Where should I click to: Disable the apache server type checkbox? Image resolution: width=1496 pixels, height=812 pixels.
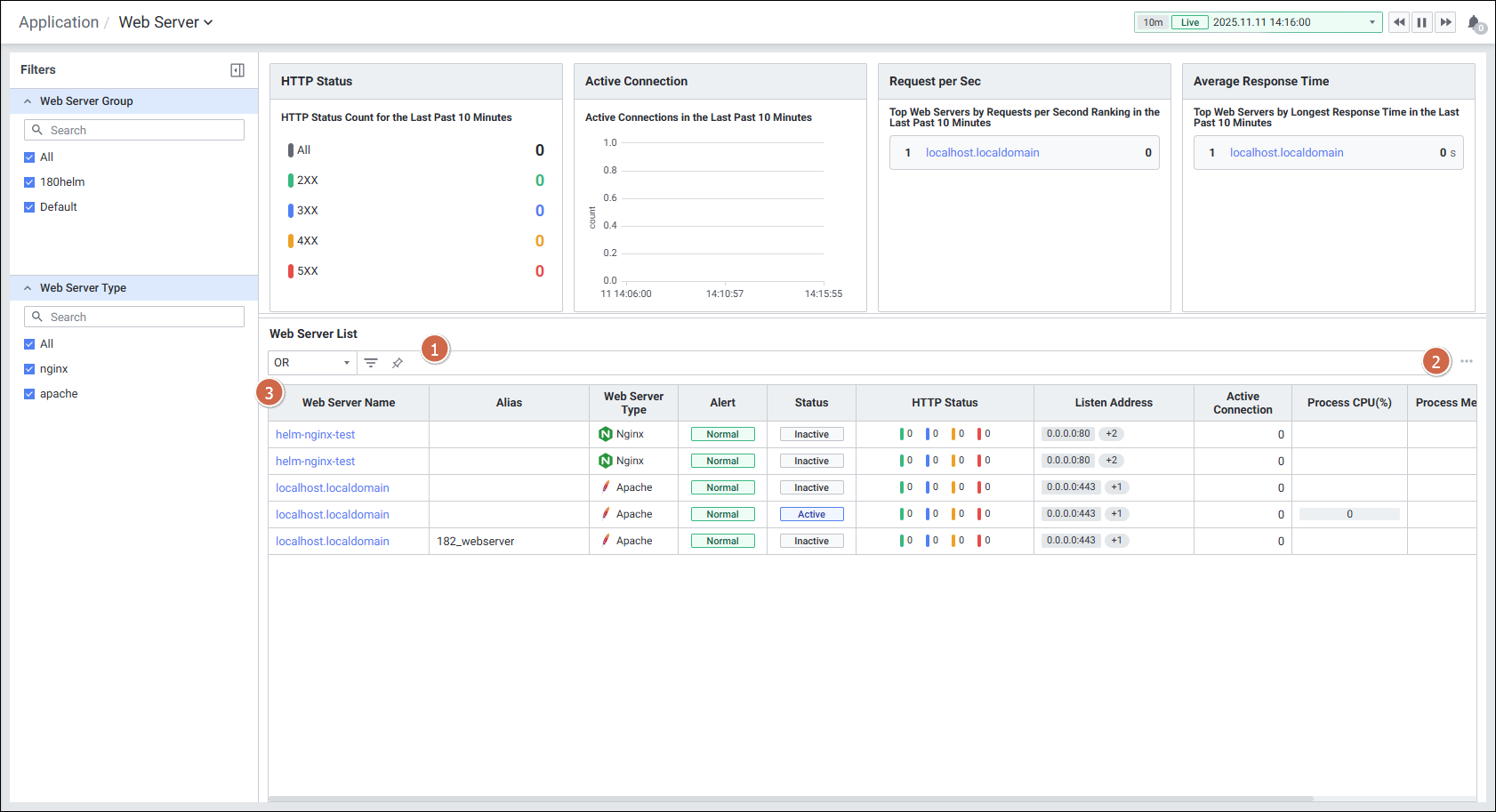pos(29,394)
